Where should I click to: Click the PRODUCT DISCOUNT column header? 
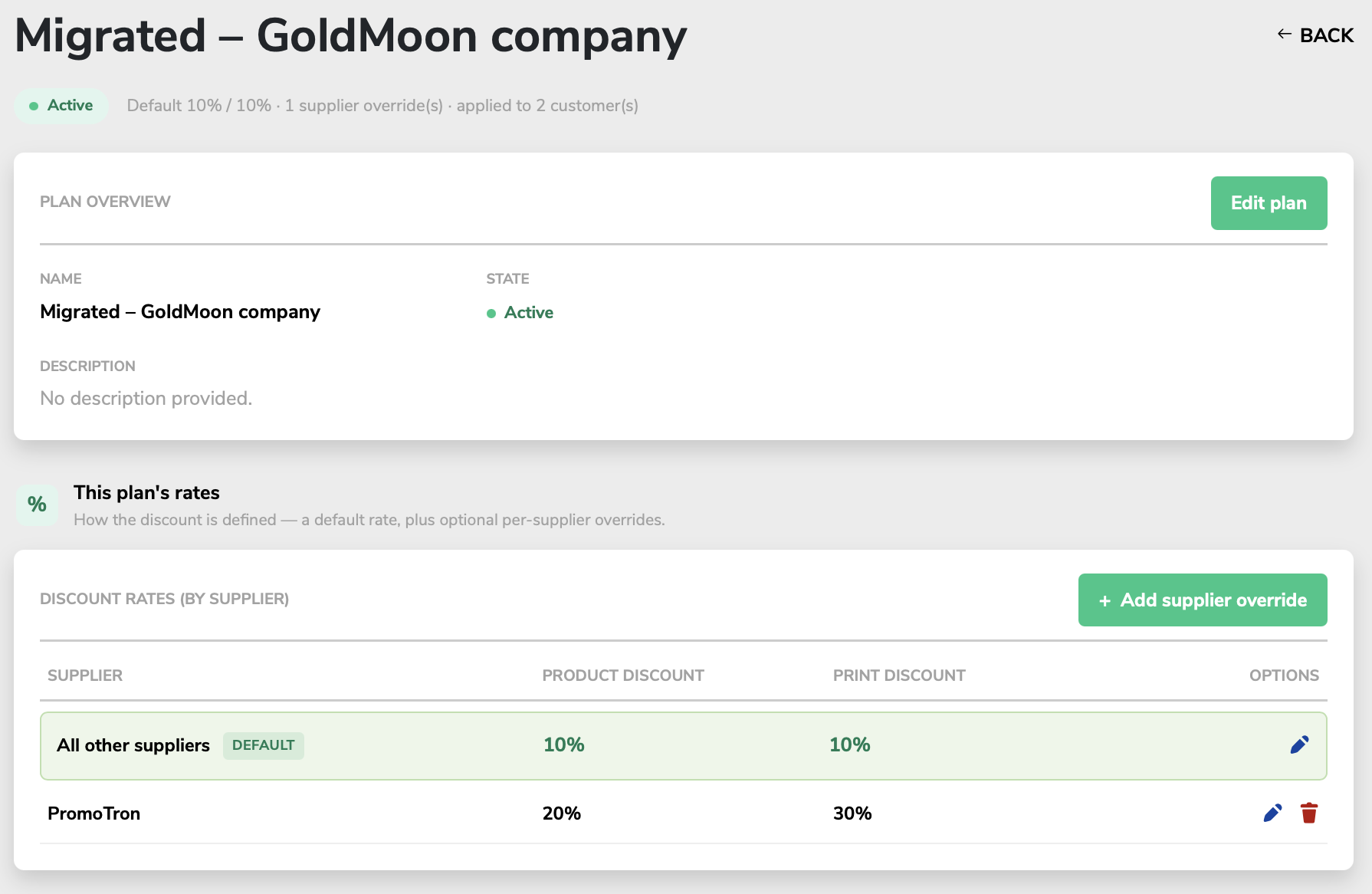[623, 675]
